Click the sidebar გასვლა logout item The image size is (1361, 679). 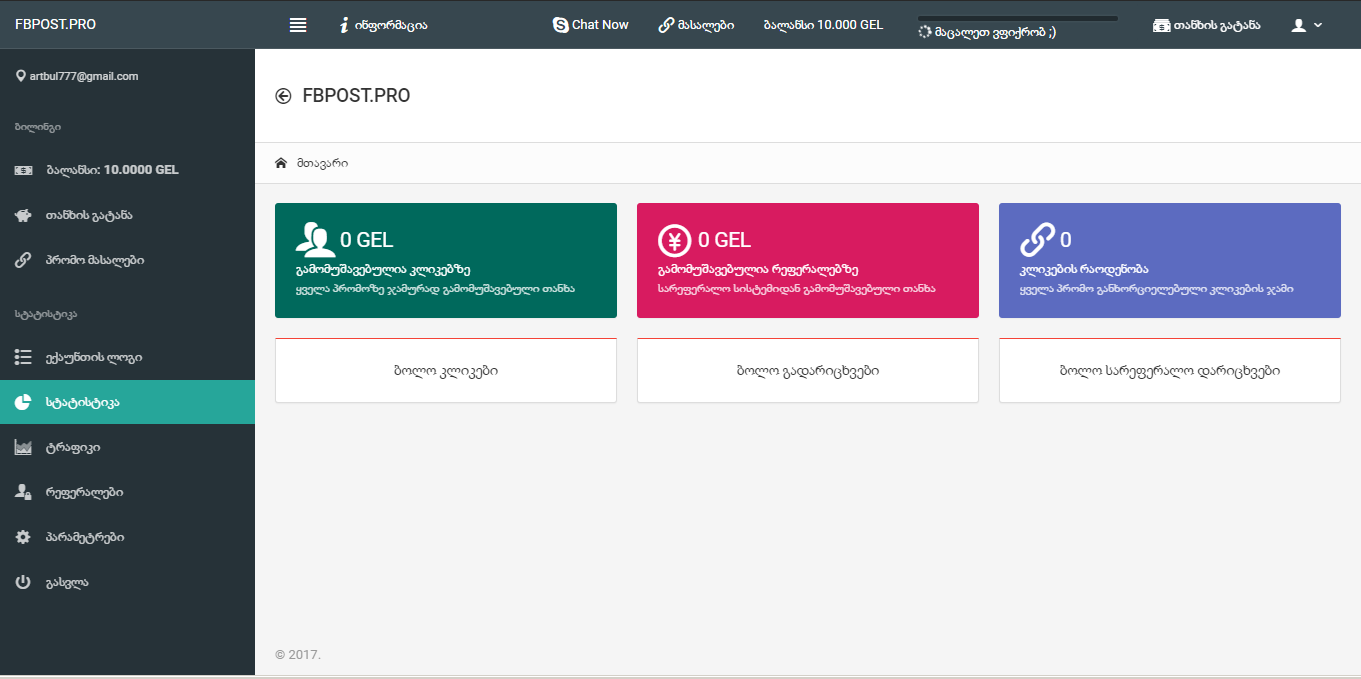[x=127, y=582]
